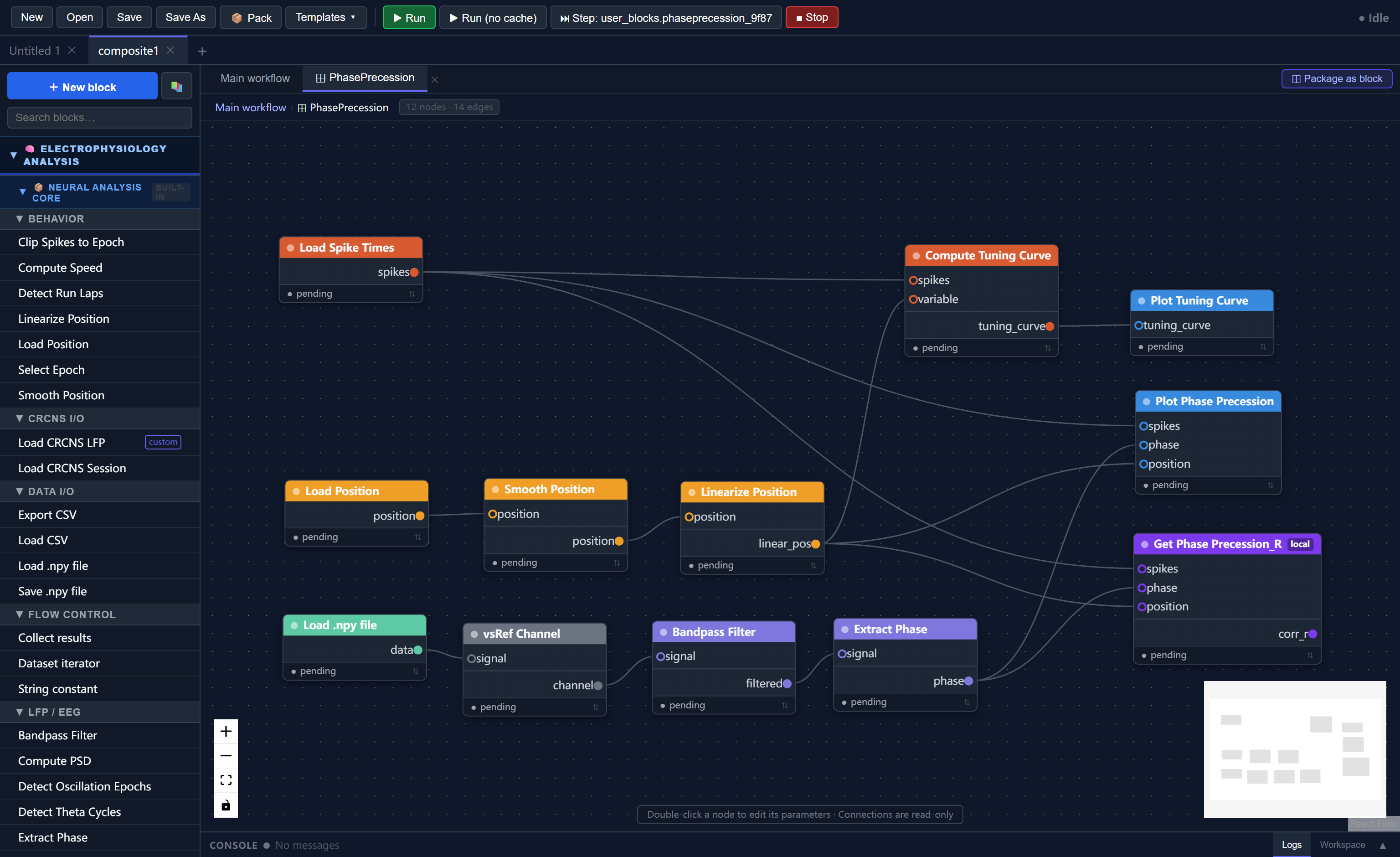Click Package as block button

pyautogui.click(x=1336, y=78)
